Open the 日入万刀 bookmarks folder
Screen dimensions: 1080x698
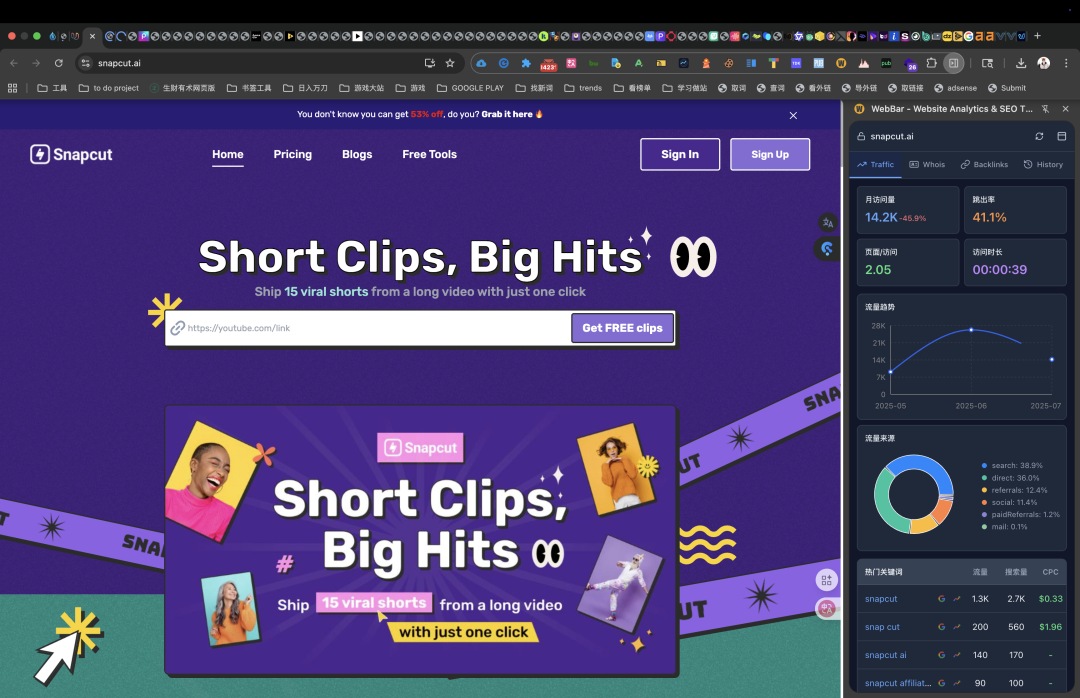tap(305, 88)
